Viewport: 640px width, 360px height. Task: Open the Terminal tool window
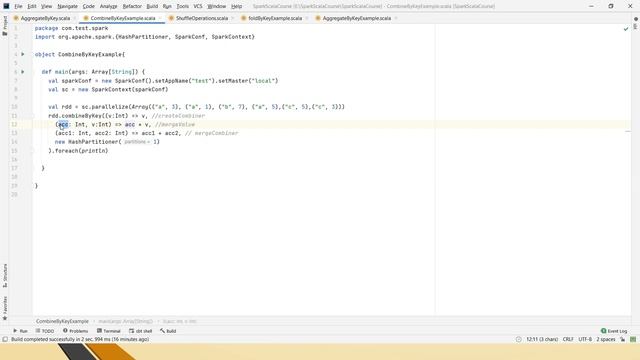[x=109, y=331]
